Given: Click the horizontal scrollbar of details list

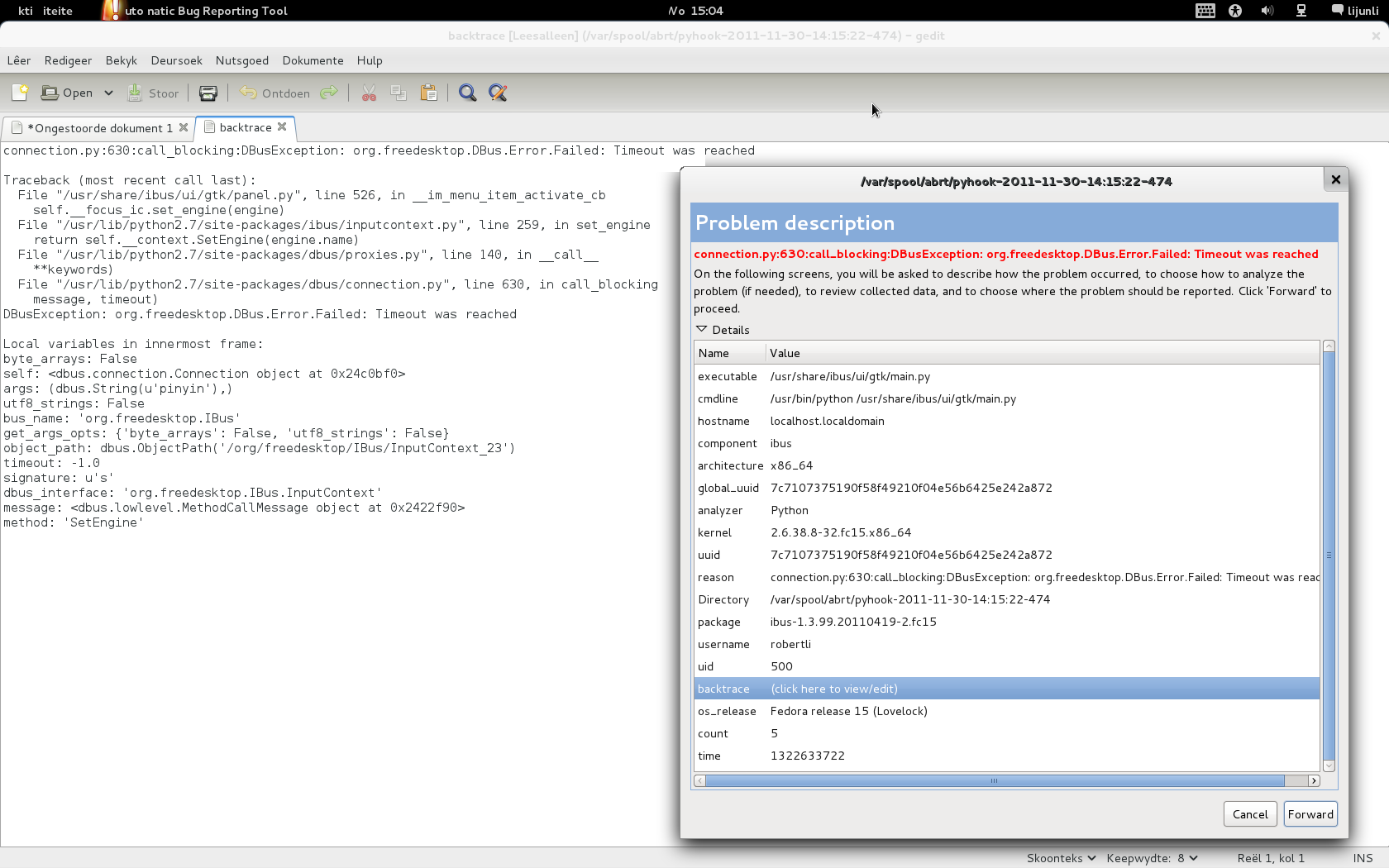Looking at the screenshot, I should (x=994, y=780).
